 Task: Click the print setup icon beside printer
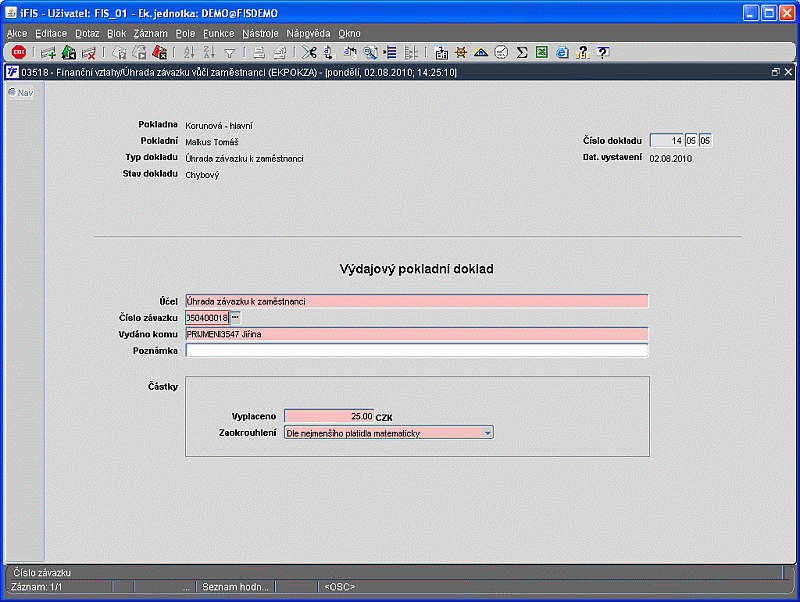(x=280, y=52)
